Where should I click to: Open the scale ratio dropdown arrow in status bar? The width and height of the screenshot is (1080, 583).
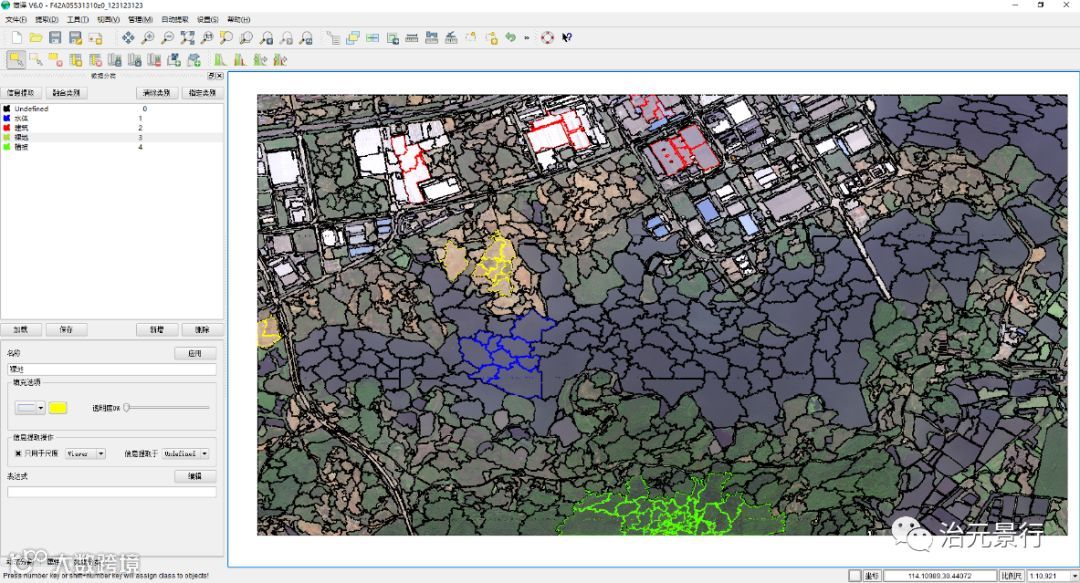tap(1074, 575)
